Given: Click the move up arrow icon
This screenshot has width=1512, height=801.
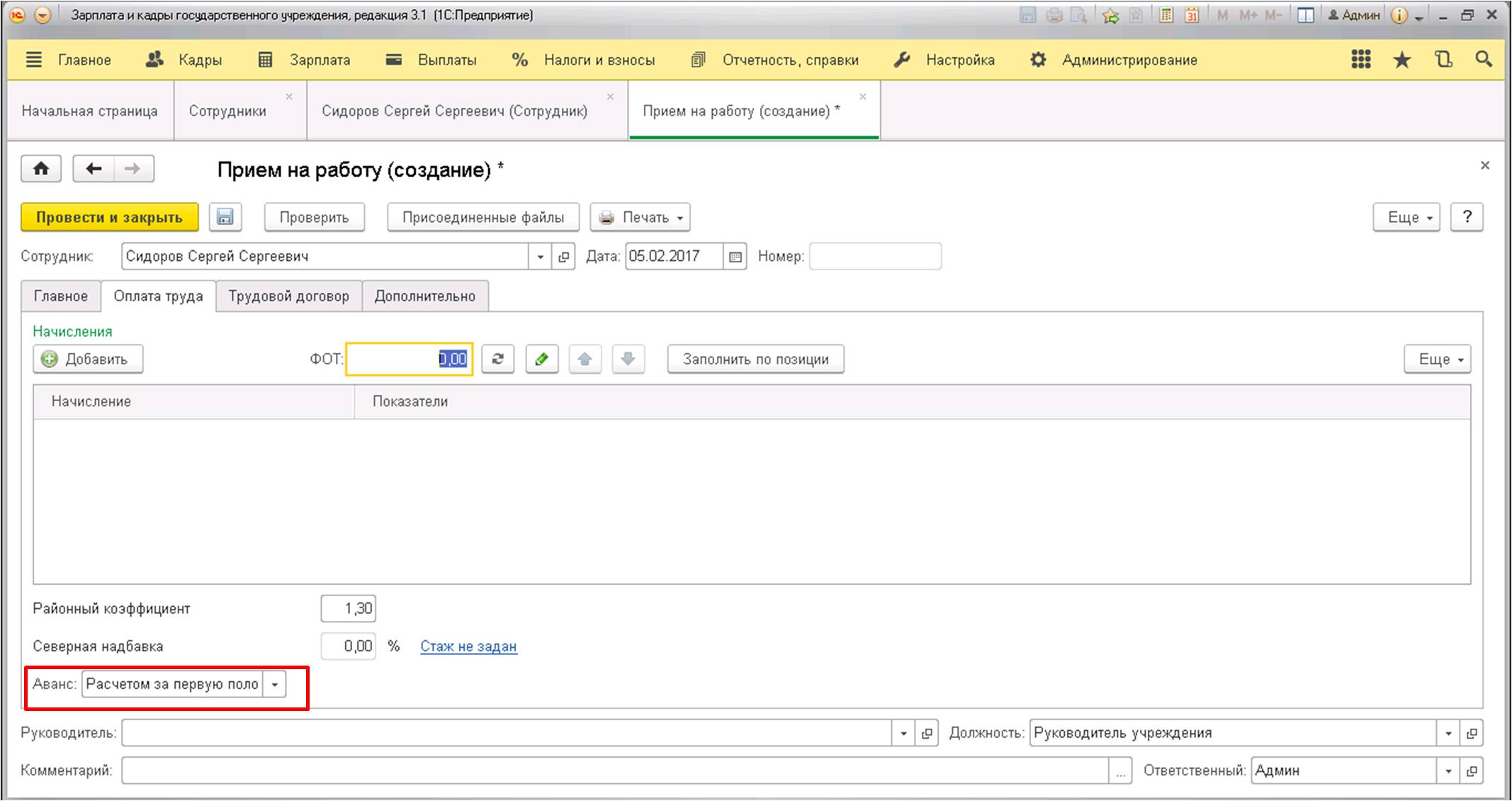Looking at the screenshot, I should 585,359.
